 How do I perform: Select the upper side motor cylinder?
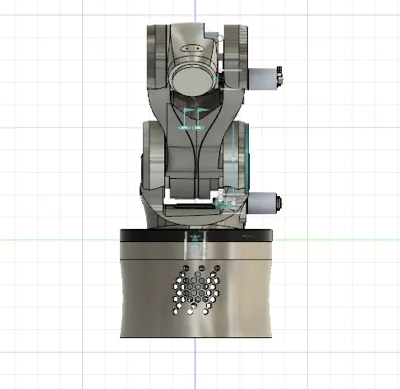pos(263,79)
